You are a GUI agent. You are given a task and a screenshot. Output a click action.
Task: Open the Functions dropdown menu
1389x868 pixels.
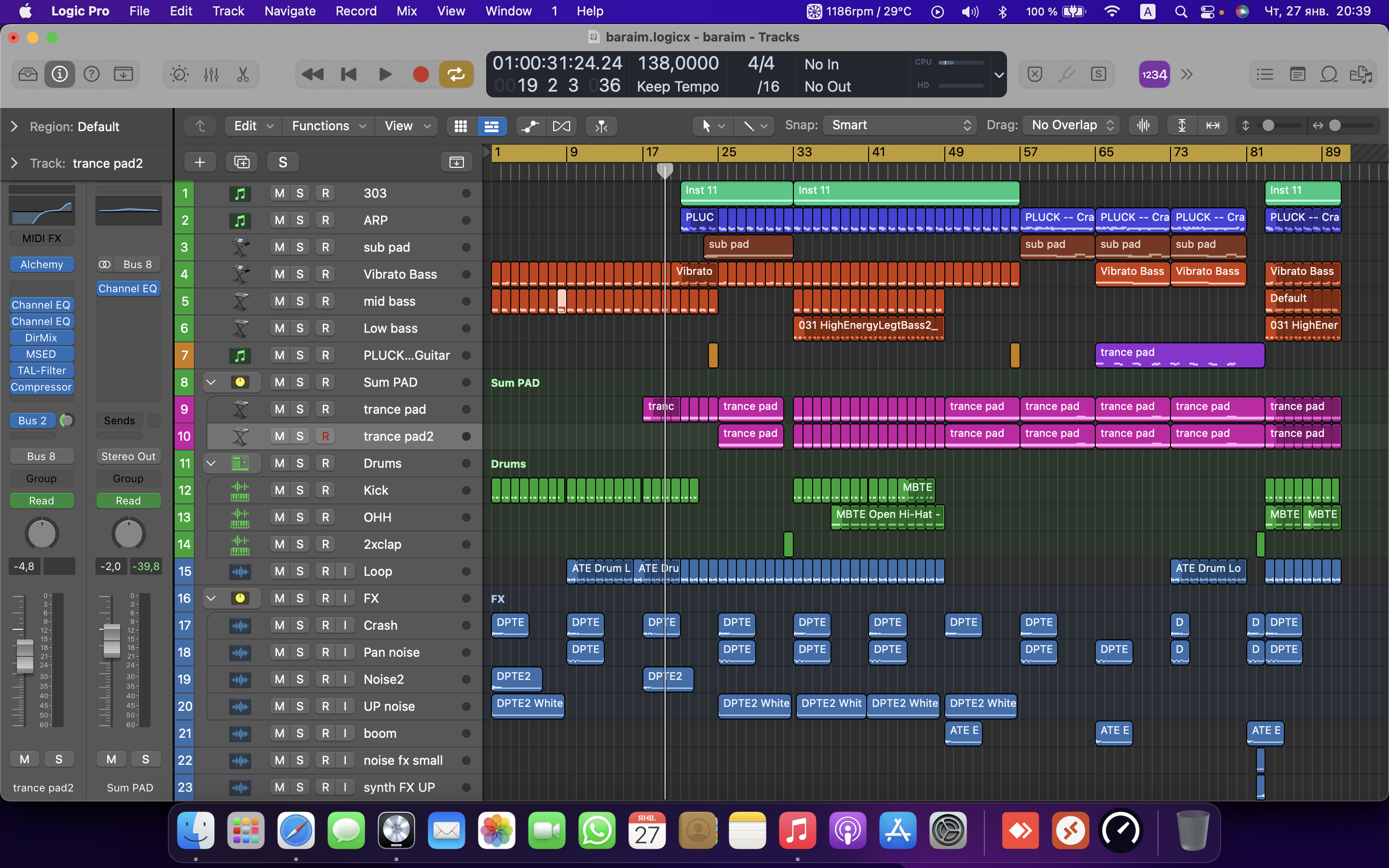(329, 126)
